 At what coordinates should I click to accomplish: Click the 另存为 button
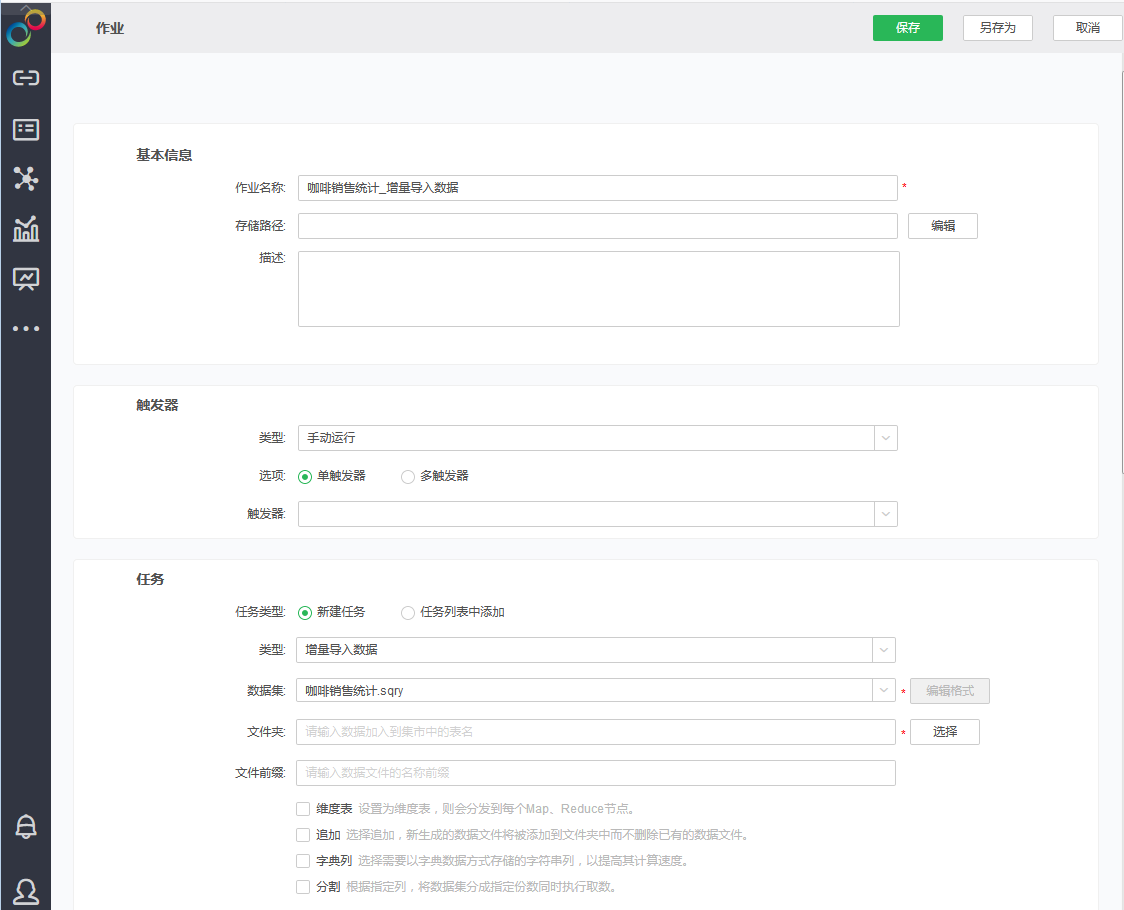pos(997,28)
